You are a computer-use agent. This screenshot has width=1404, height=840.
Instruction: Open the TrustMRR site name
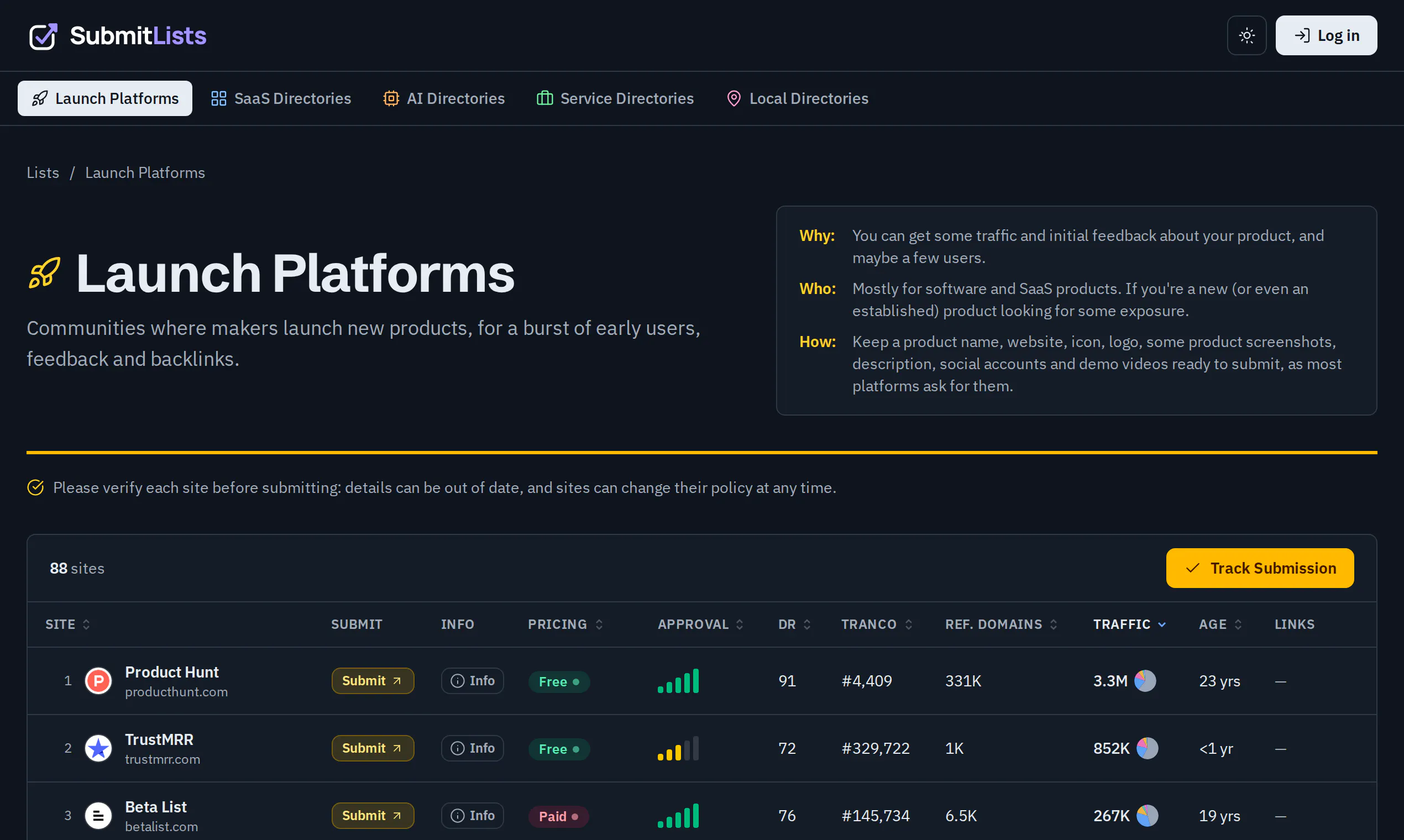coord(159,739)
